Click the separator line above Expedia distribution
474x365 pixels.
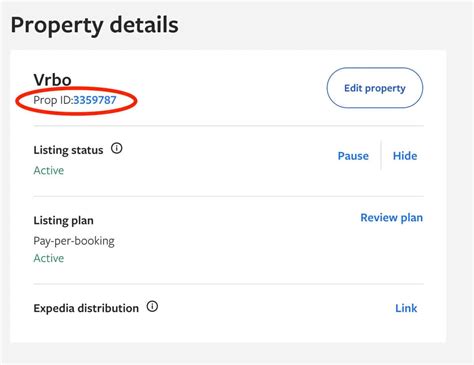coord(229,284)
